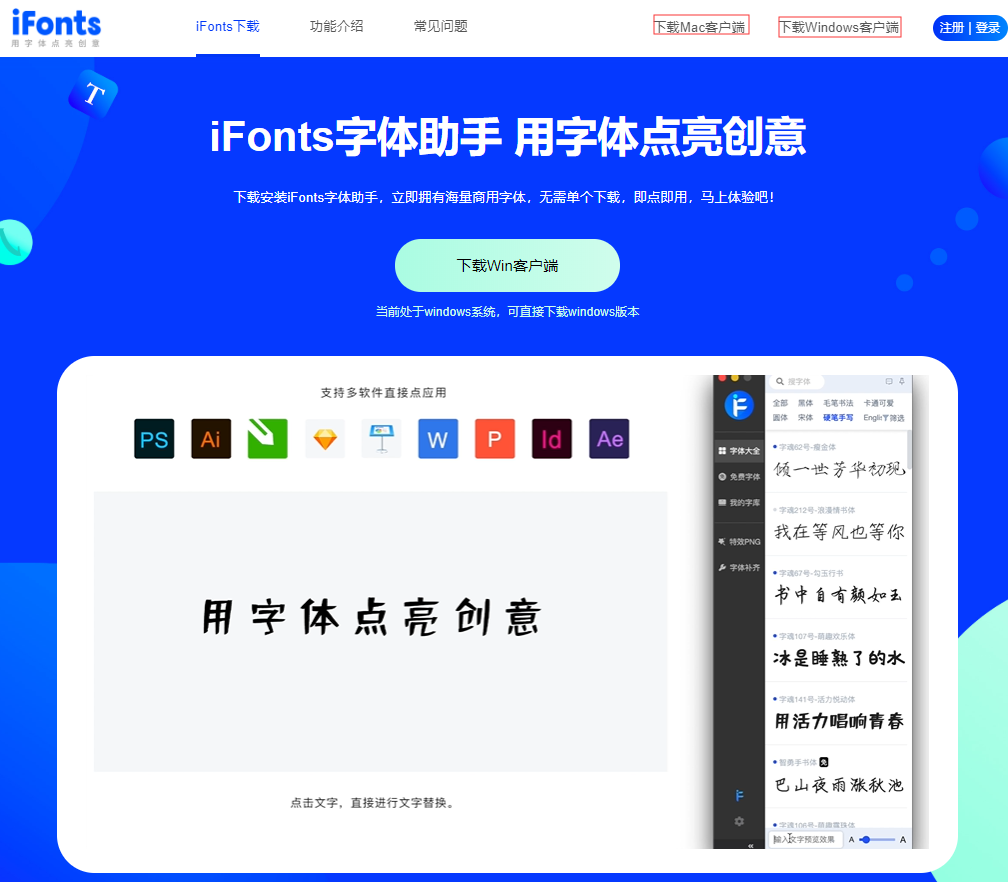The image size is (1008, 882).
Task: Click the 下载Mac客户端 link
Action: pos(701,26)
